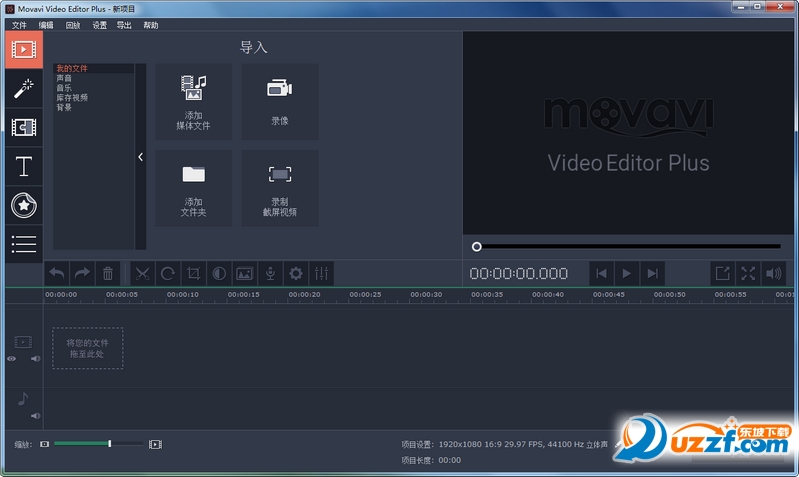Open the More tools list tab
The image size is (799, 477).
24,244
